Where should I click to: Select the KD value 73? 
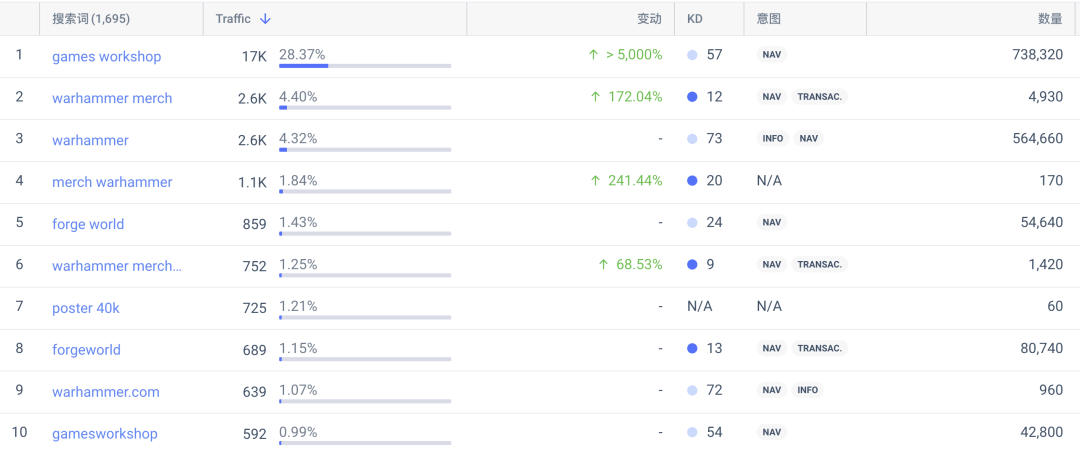pyautogui.click(x=714, y=139)
